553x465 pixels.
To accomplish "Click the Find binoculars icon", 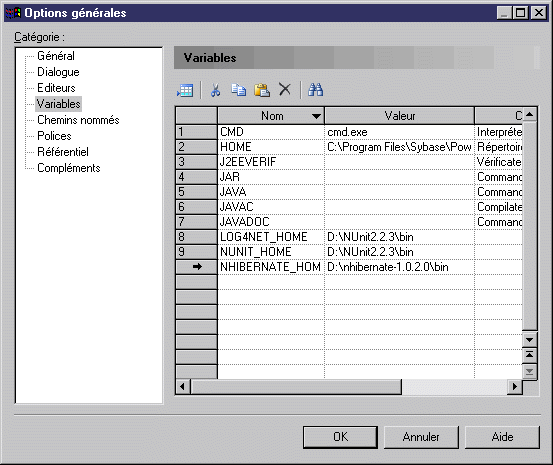I will tap(315, 90).
